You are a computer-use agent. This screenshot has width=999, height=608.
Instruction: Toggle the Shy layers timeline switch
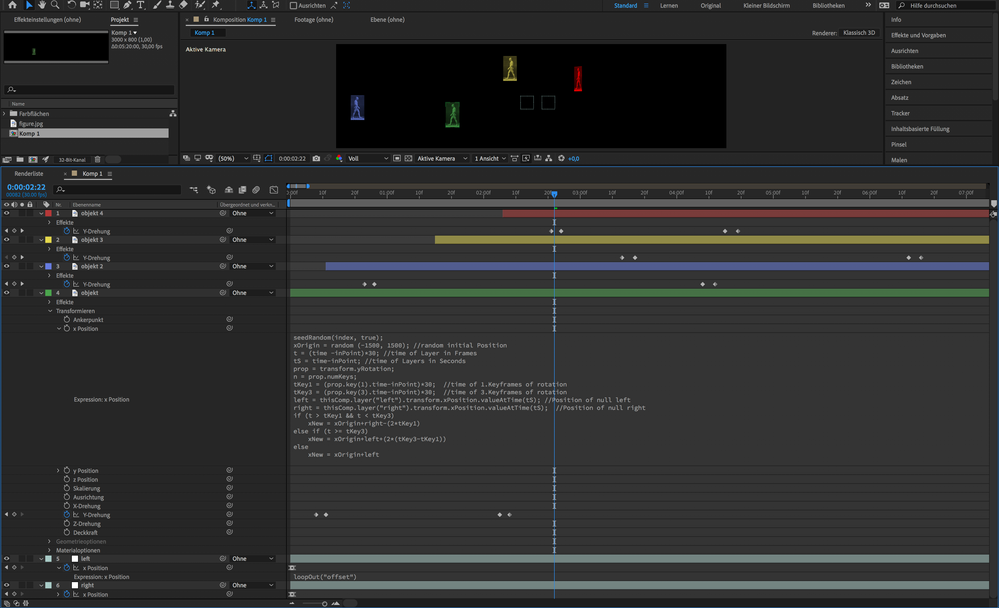click(229, 190)
